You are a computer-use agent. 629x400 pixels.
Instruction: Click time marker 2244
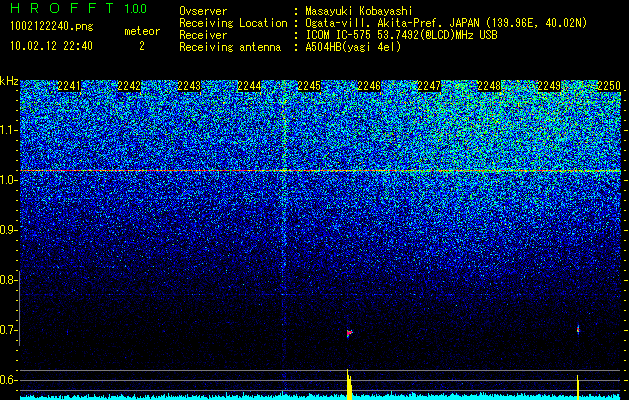(x=249, y=86)
